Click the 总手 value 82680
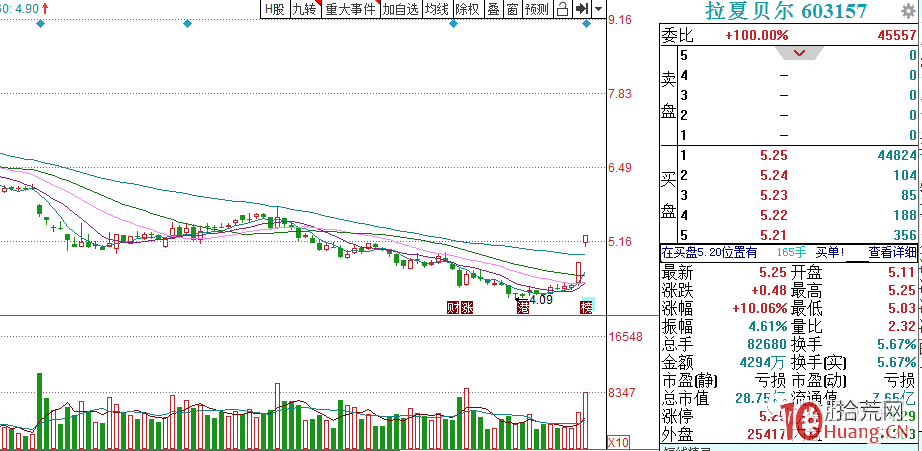The height and width of the screenshot is (451, 922). (x=768, y=344)
